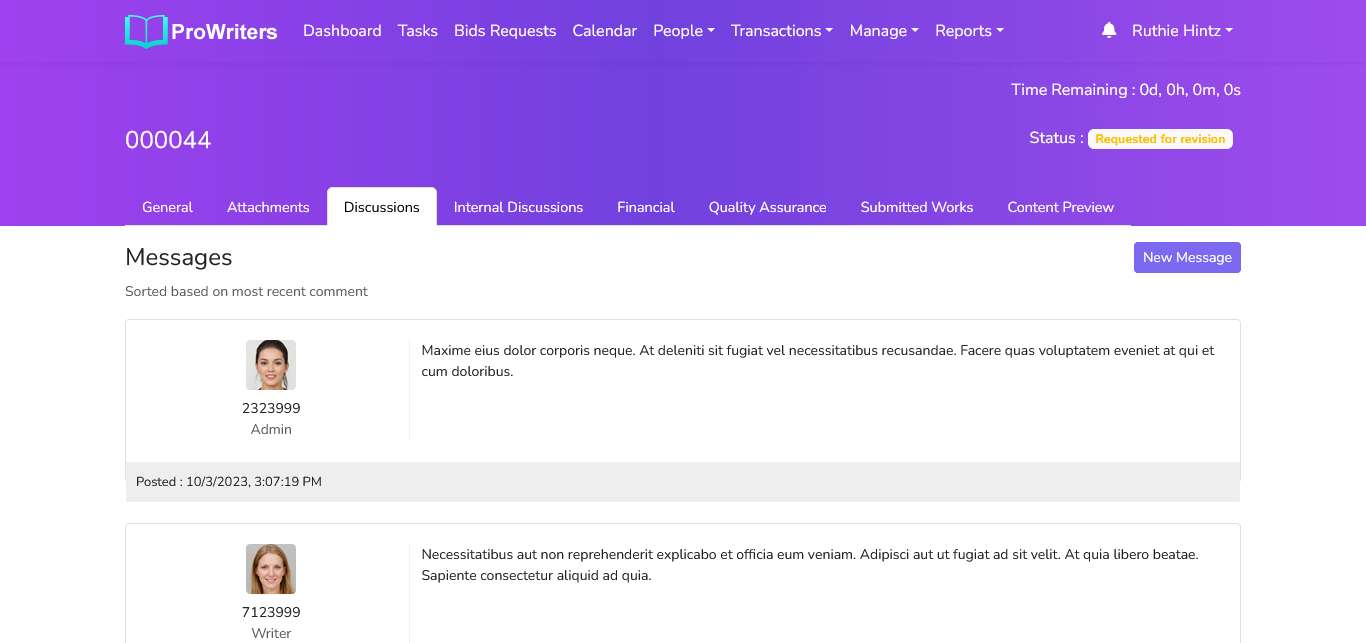This screenshot has width=1366, height=643.
Task: Go to the Dashboard page
Action: click(342, 31)
